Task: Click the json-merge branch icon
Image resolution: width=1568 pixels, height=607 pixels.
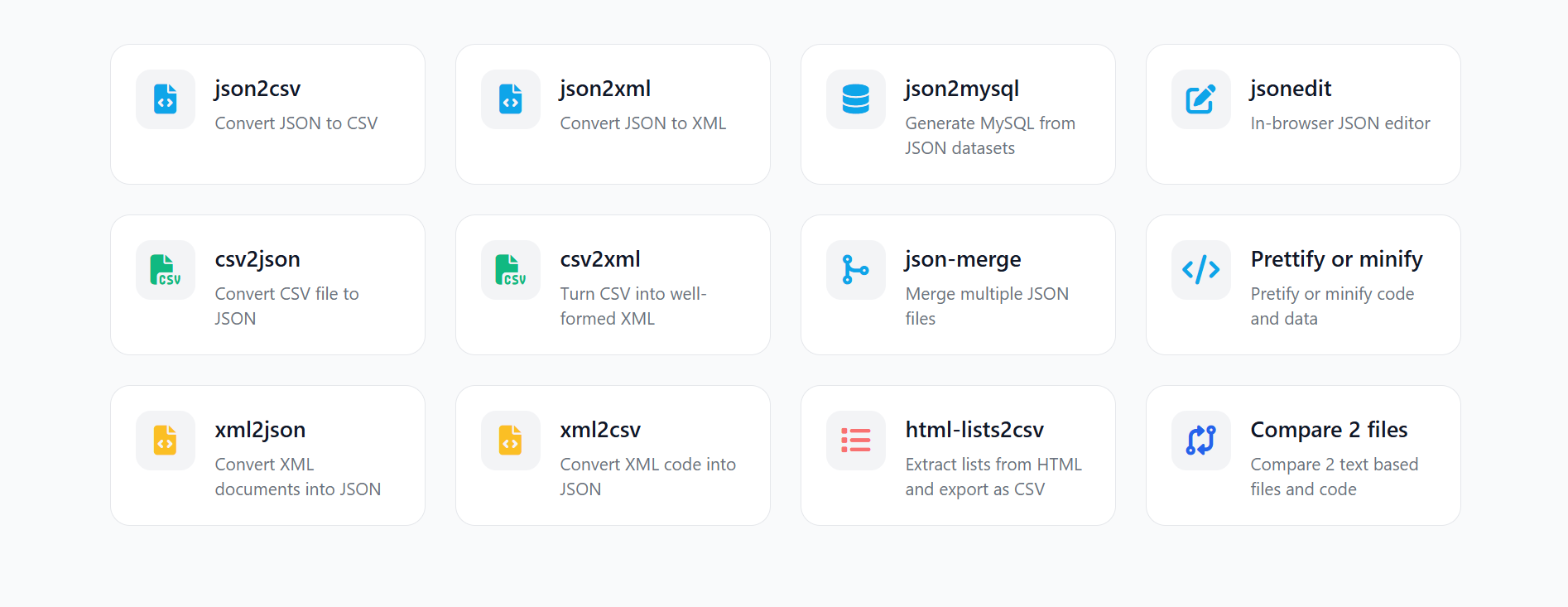Action: point(856,270)
